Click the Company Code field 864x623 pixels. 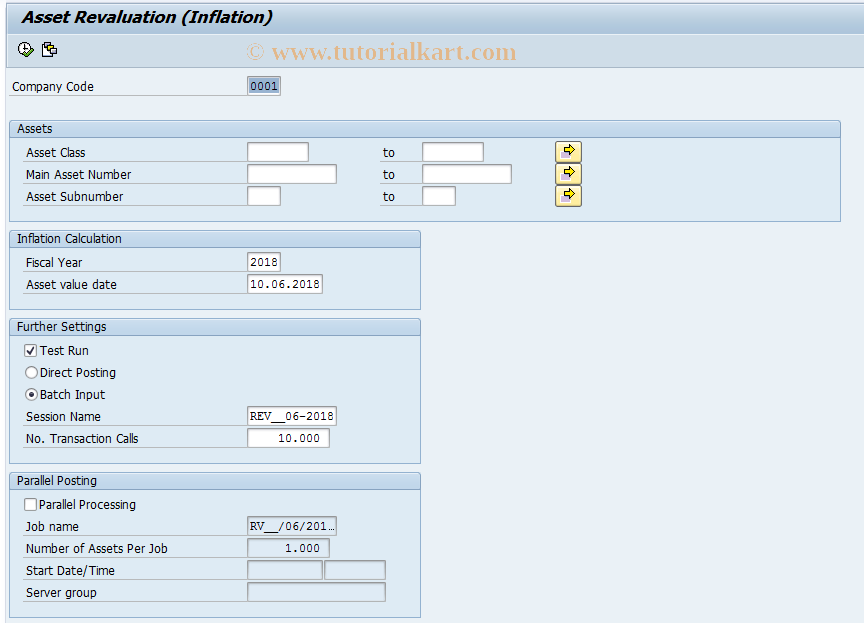click(x=262, y=86)
